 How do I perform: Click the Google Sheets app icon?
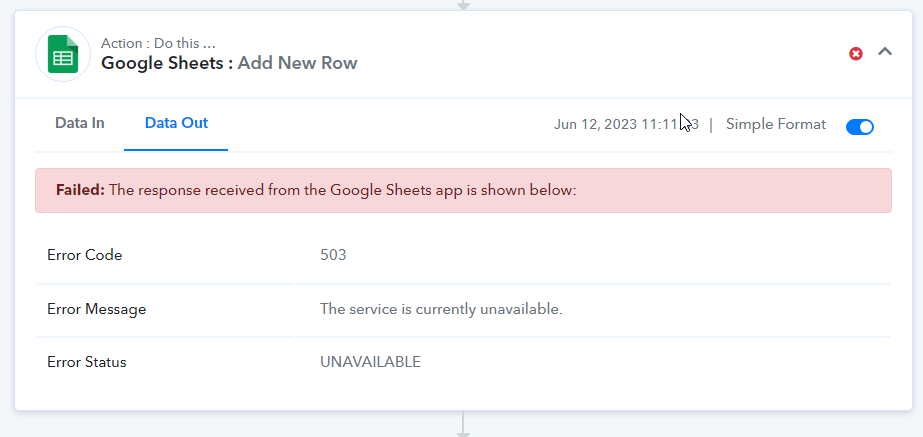pyautogui.click(x=63, y=54)
